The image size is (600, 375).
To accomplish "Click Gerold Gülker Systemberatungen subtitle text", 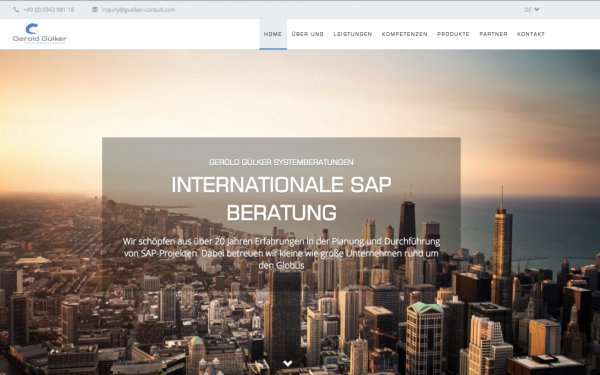I will (281, 162).
